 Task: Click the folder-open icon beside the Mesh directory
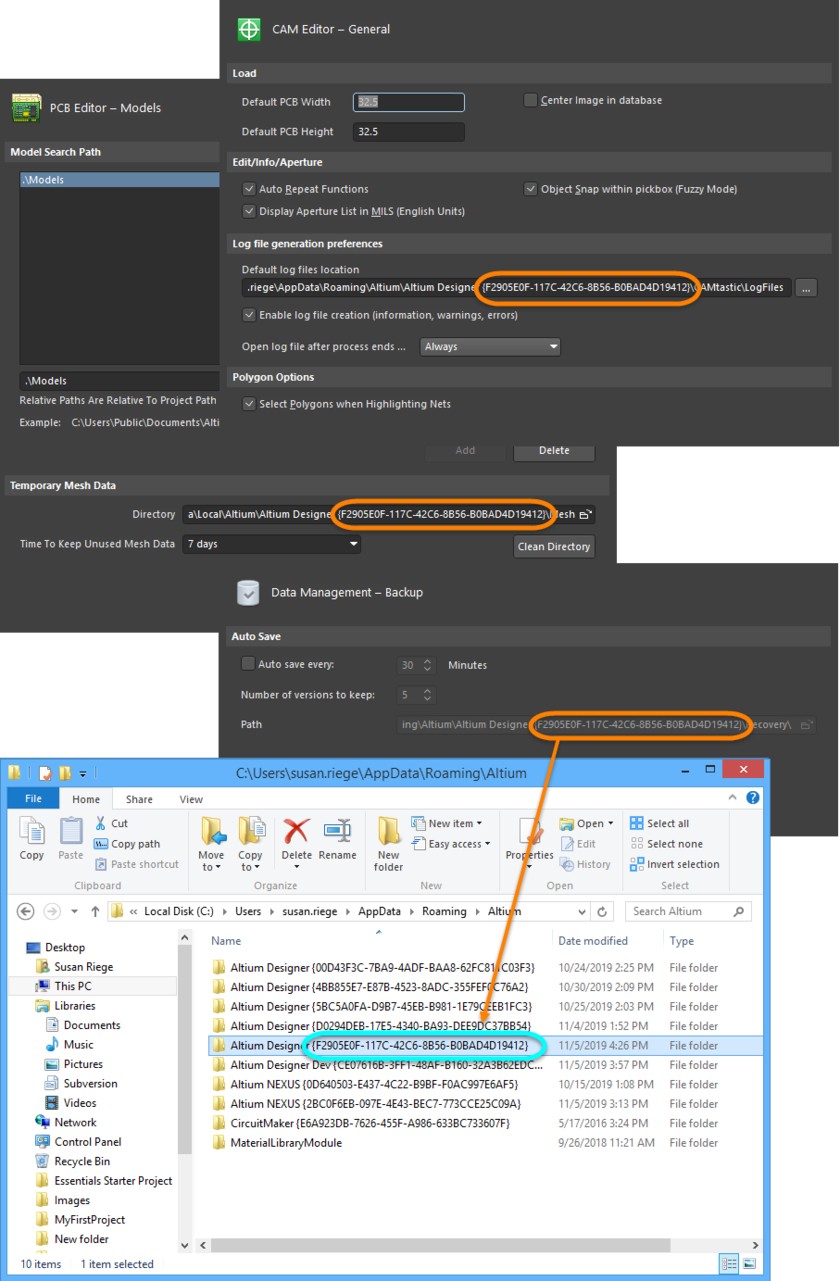586,514
